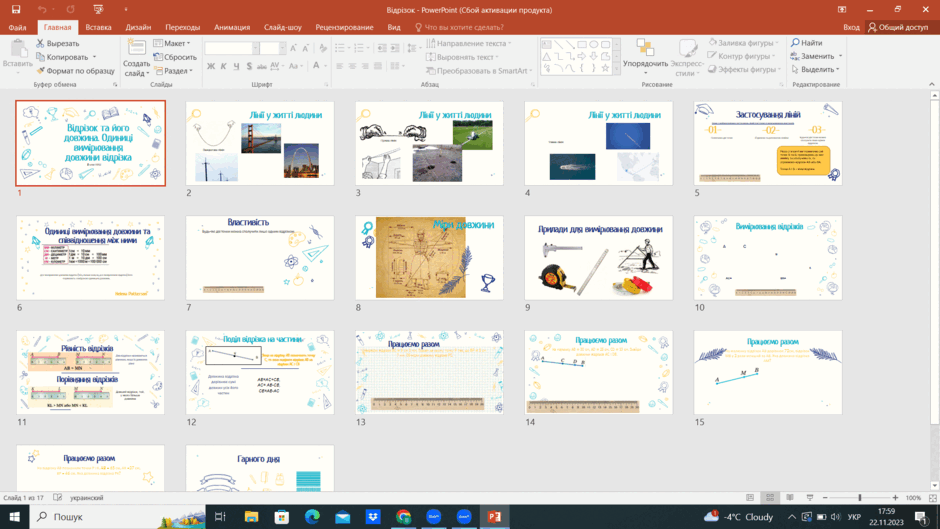
Task: Click the Общий доступ share button
Action: click(897, 27)
